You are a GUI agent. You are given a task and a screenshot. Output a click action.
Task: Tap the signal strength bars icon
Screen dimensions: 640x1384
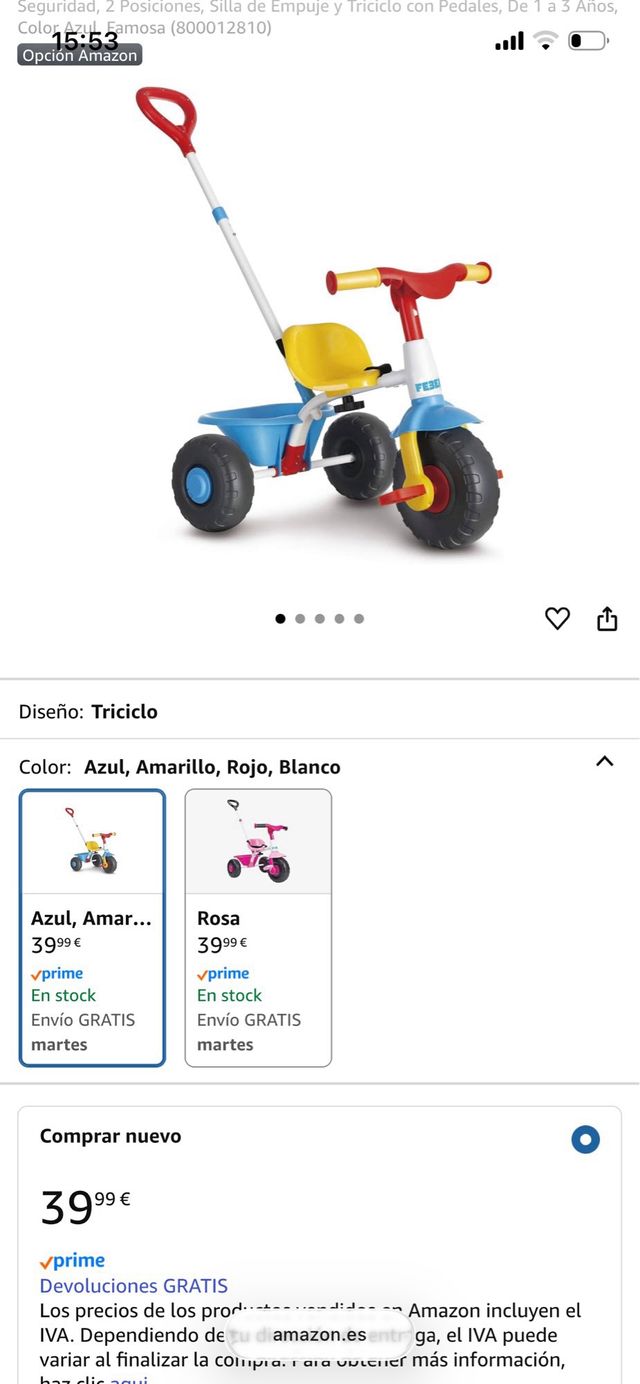(508, 42)
